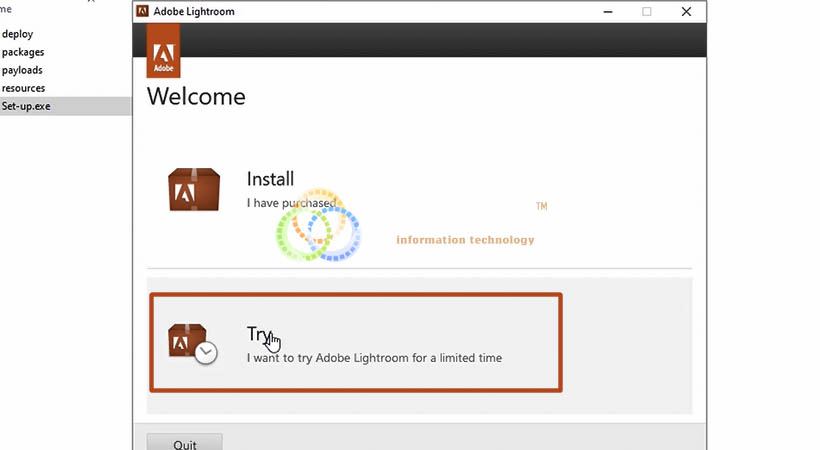This screenshot has width=820, height=450.
Task: Click the Try package with clock icon
Action: [192, 344]
